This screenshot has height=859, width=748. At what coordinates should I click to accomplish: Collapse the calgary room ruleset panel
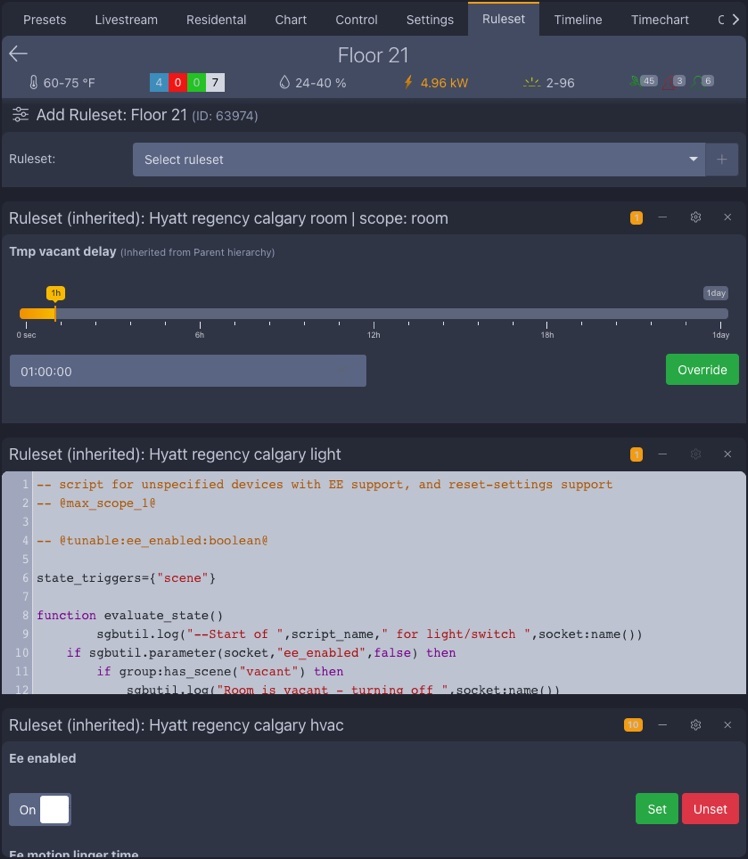tap(663, 217)
